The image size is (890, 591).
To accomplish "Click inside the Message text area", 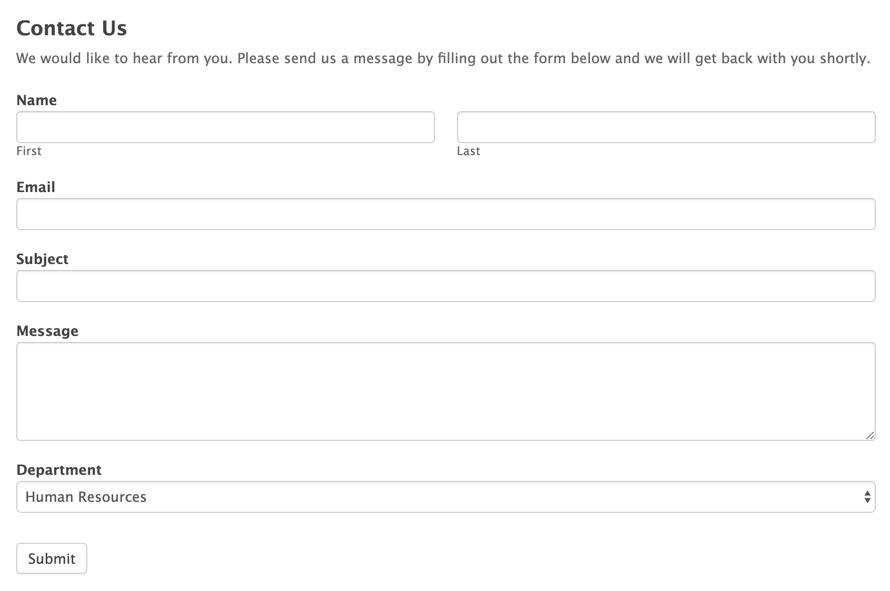I will pyautogui.click(x=445, y=391).
